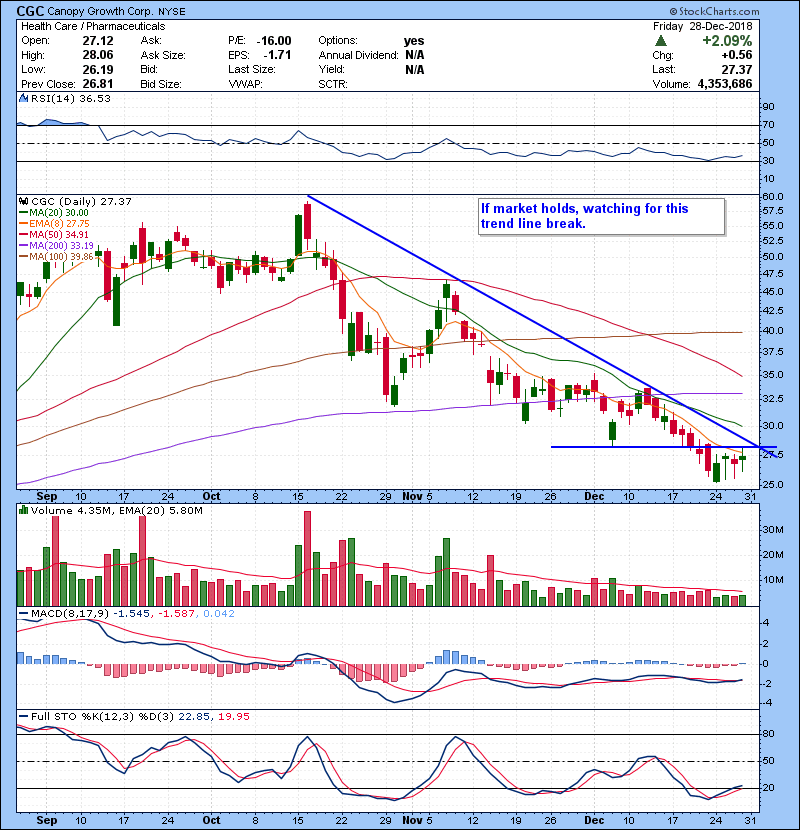Click the Volume 4,353,686 value

(x=725, y=84)
